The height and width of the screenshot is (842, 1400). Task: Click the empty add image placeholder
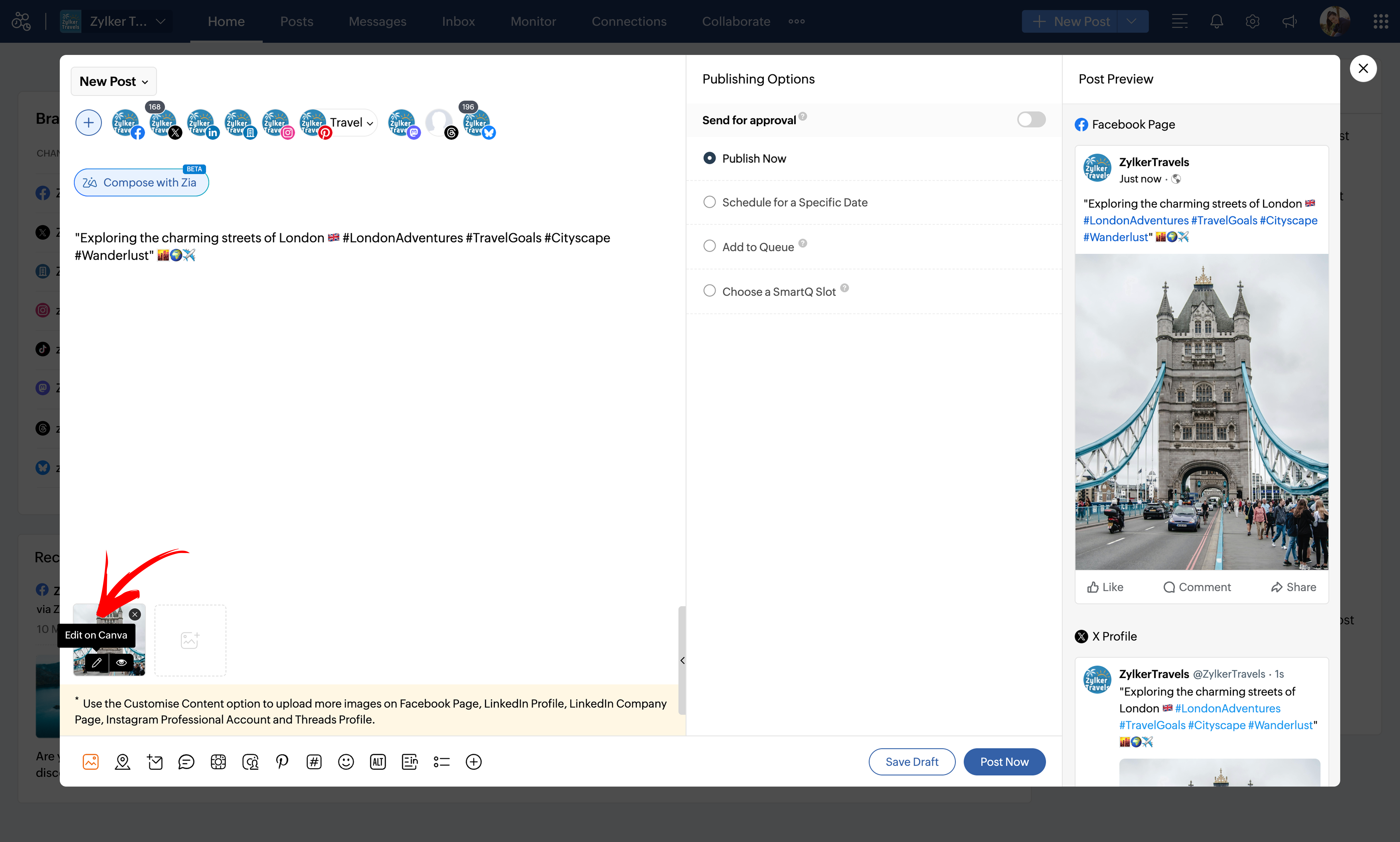[190, 640]
